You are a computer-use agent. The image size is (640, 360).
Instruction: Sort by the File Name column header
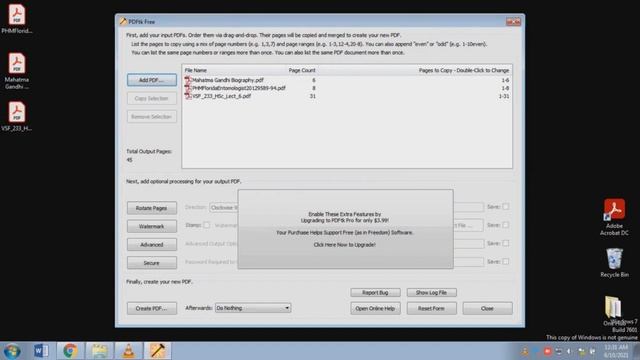point(196,70)
